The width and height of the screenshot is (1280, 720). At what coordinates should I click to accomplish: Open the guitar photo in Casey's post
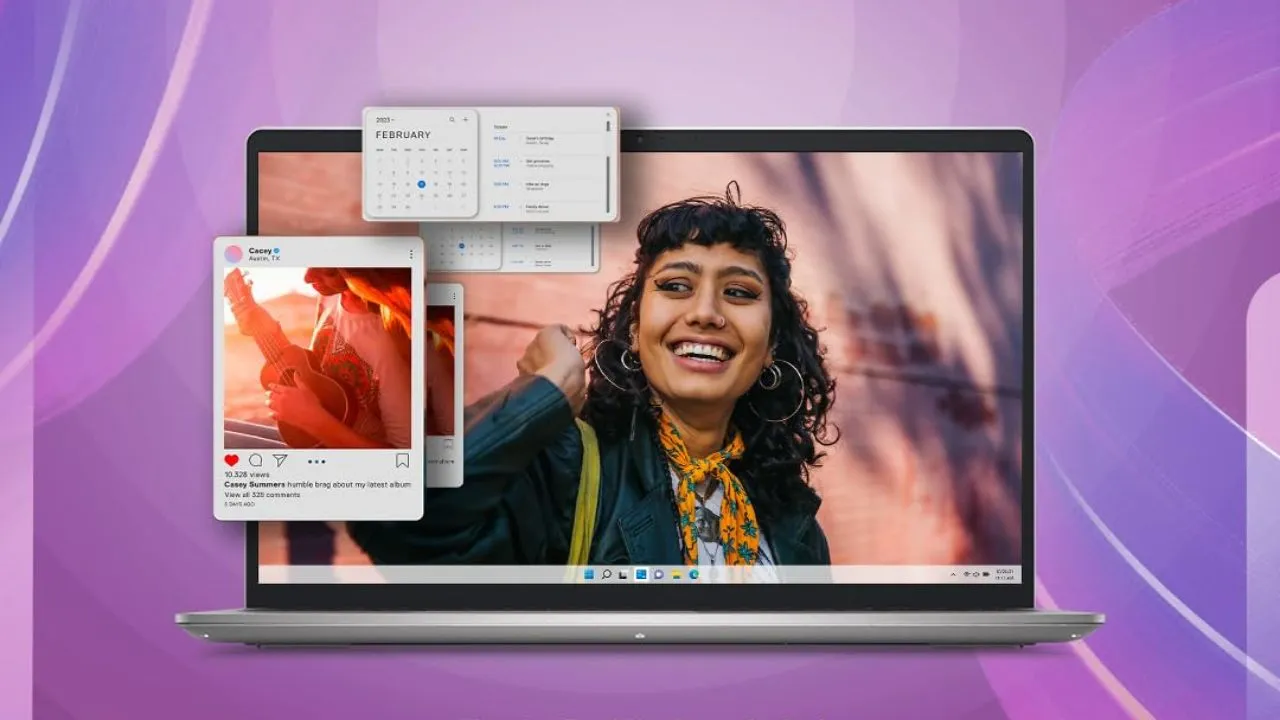[x=317, y=357]
